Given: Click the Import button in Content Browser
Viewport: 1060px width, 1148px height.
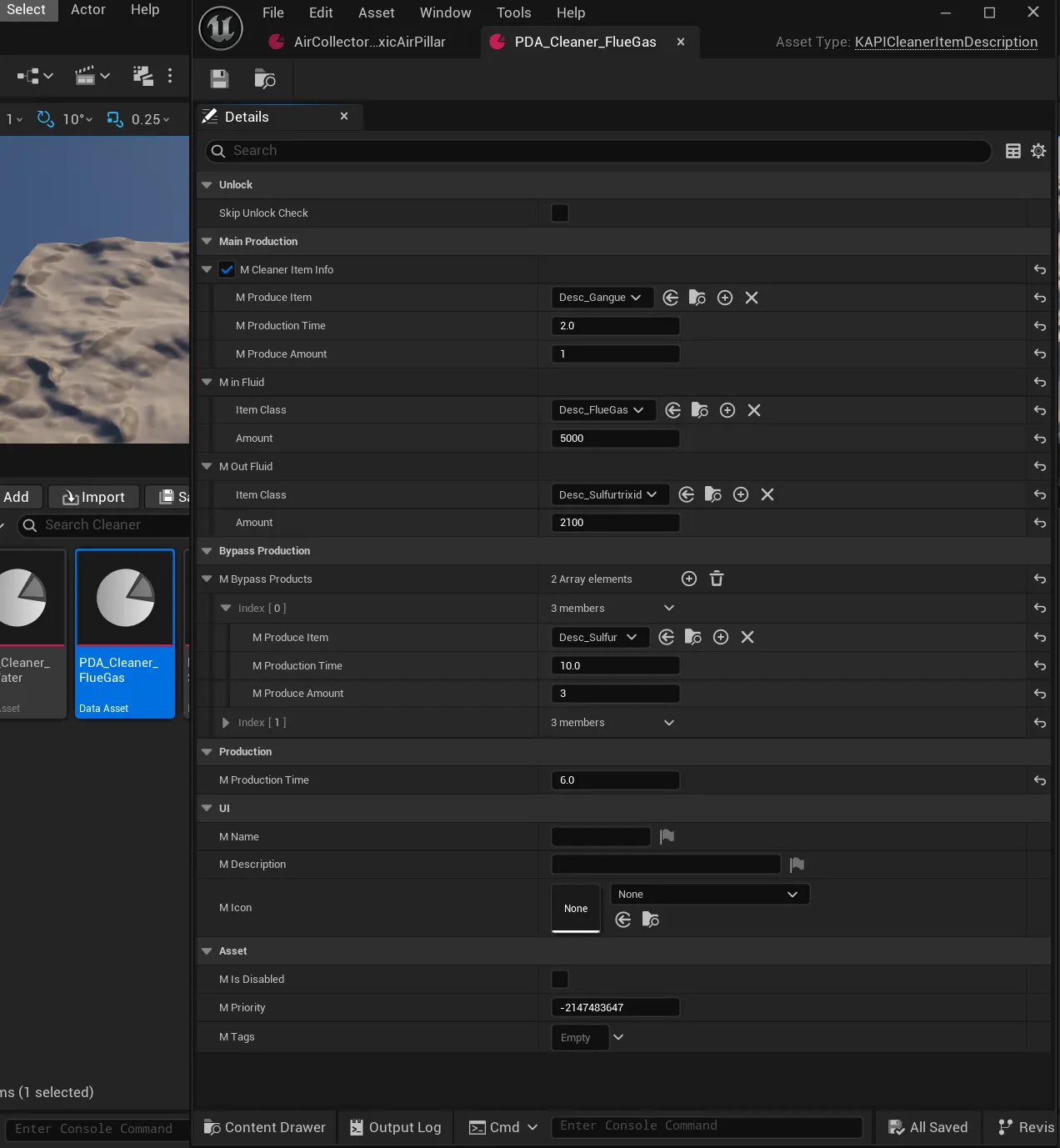Looking at the screenshot, I should (93, 497).
